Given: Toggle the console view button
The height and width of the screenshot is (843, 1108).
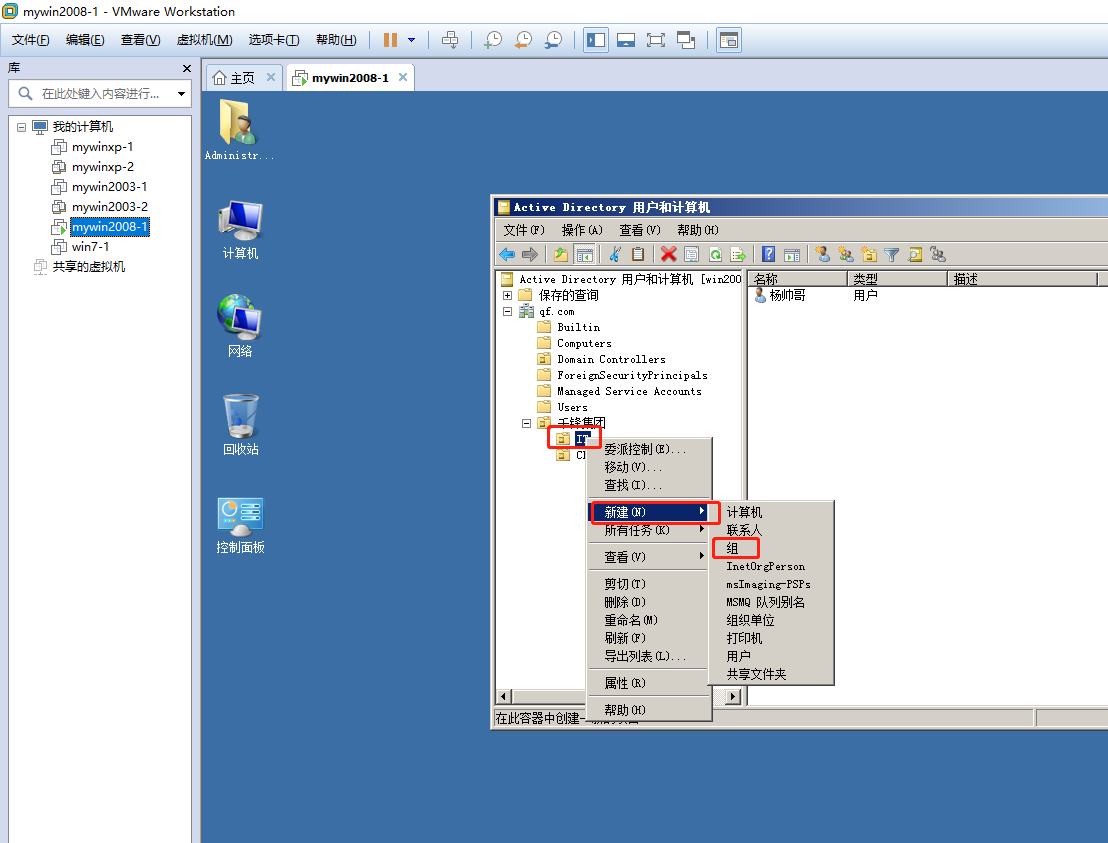Looking at the screenshot, I should 729,40.
